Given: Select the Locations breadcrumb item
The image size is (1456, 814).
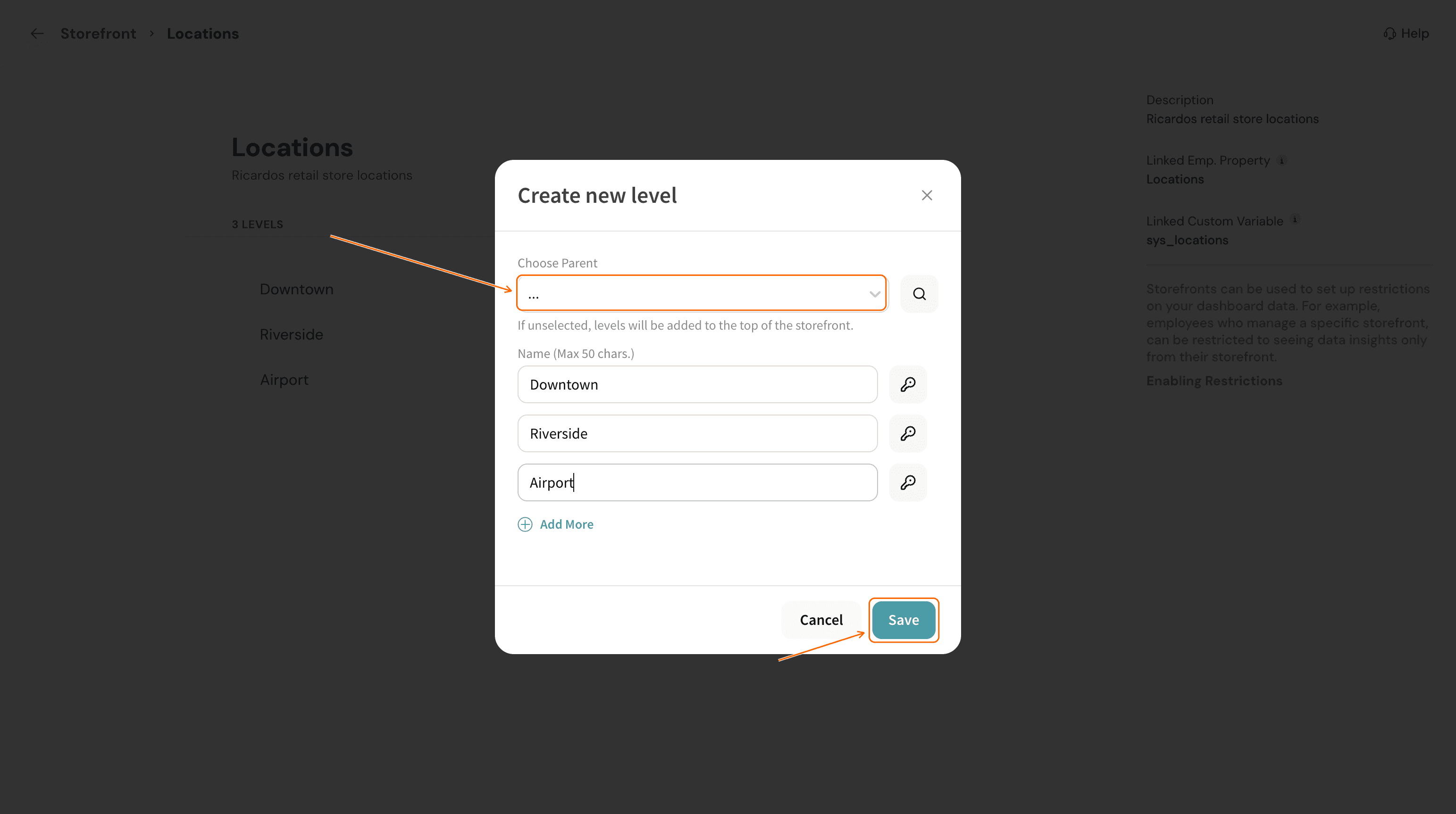Looking at the screenshot, I should pos(202,34).
